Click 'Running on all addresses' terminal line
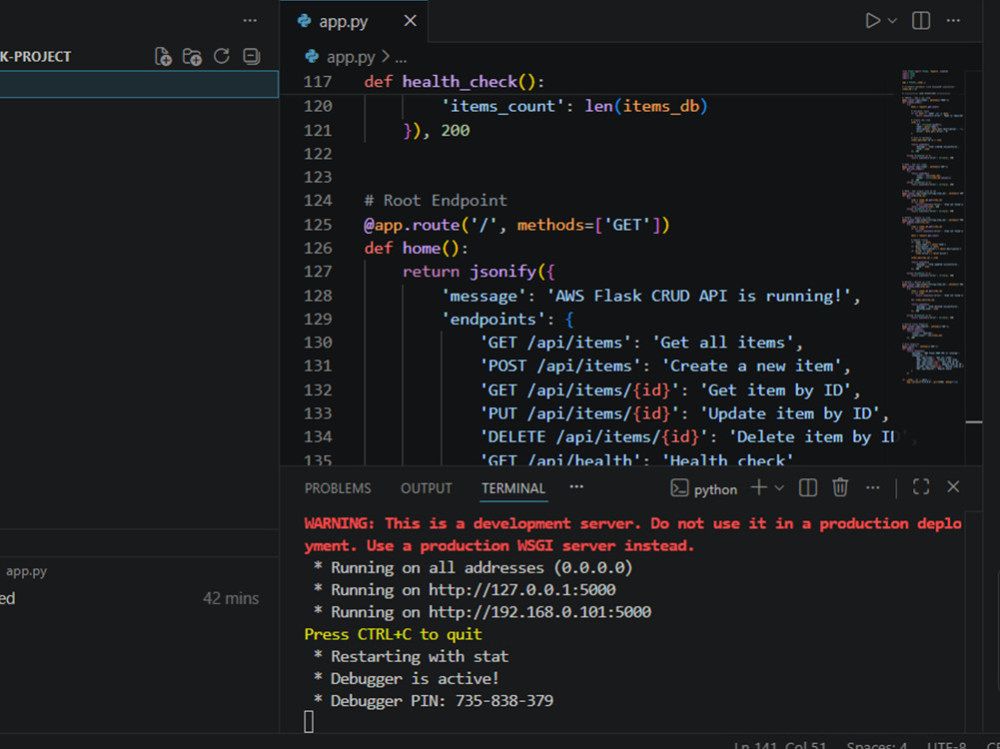 pos(473,568)
